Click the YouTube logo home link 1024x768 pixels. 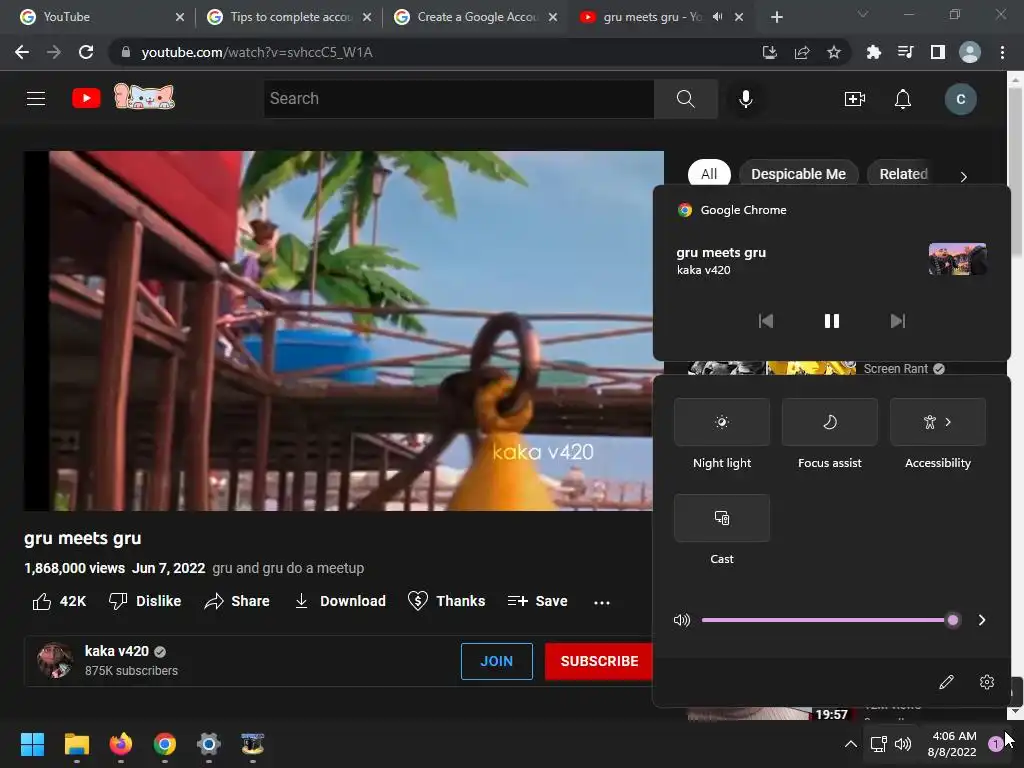tap(86, 99)
